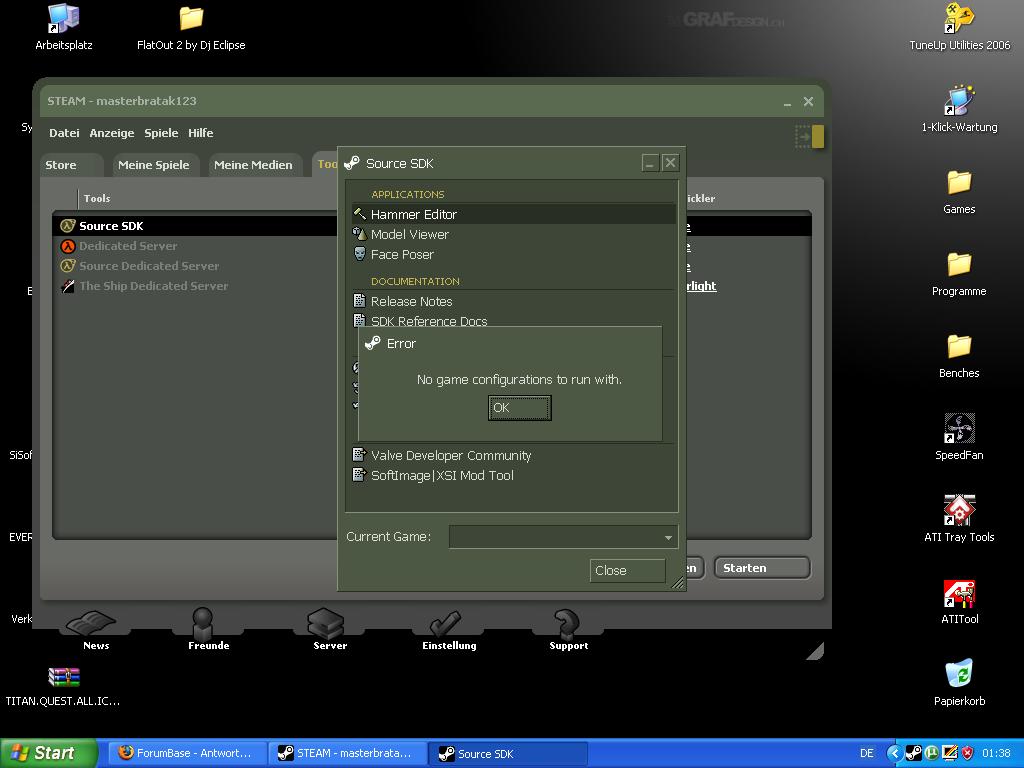Open the Anzeige menu in Steam

(112, 133)
